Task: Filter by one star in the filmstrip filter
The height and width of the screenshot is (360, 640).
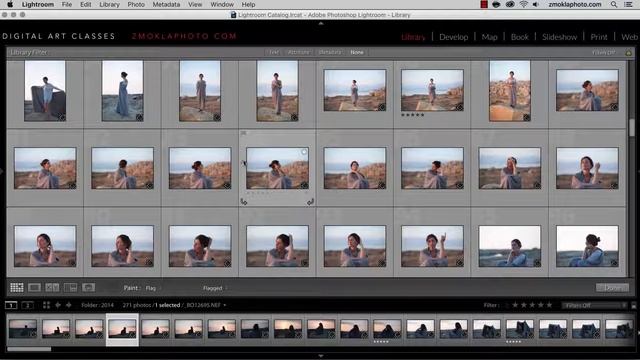Action: [516, 305]
